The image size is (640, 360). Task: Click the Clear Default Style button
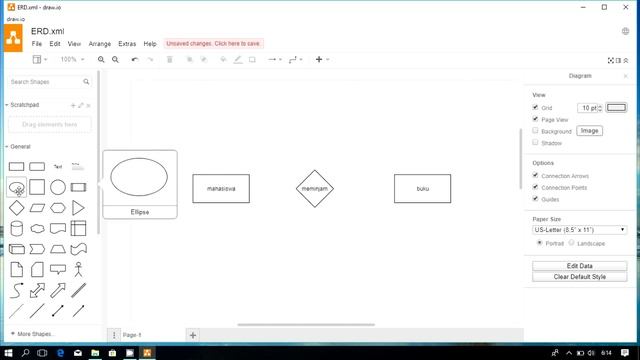coord(579,277)
